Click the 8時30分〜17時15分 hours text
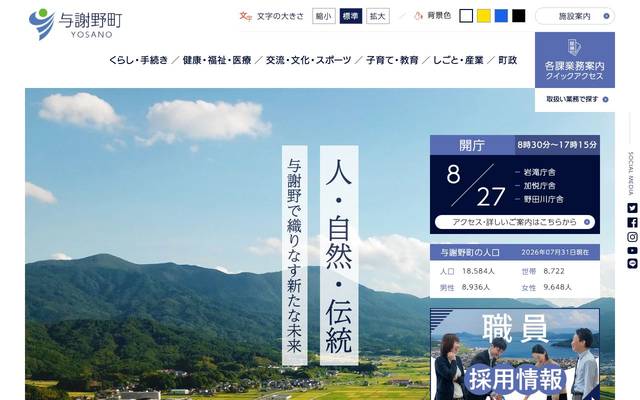This screenshot has height=400, width=640. (x=557, y=145)
